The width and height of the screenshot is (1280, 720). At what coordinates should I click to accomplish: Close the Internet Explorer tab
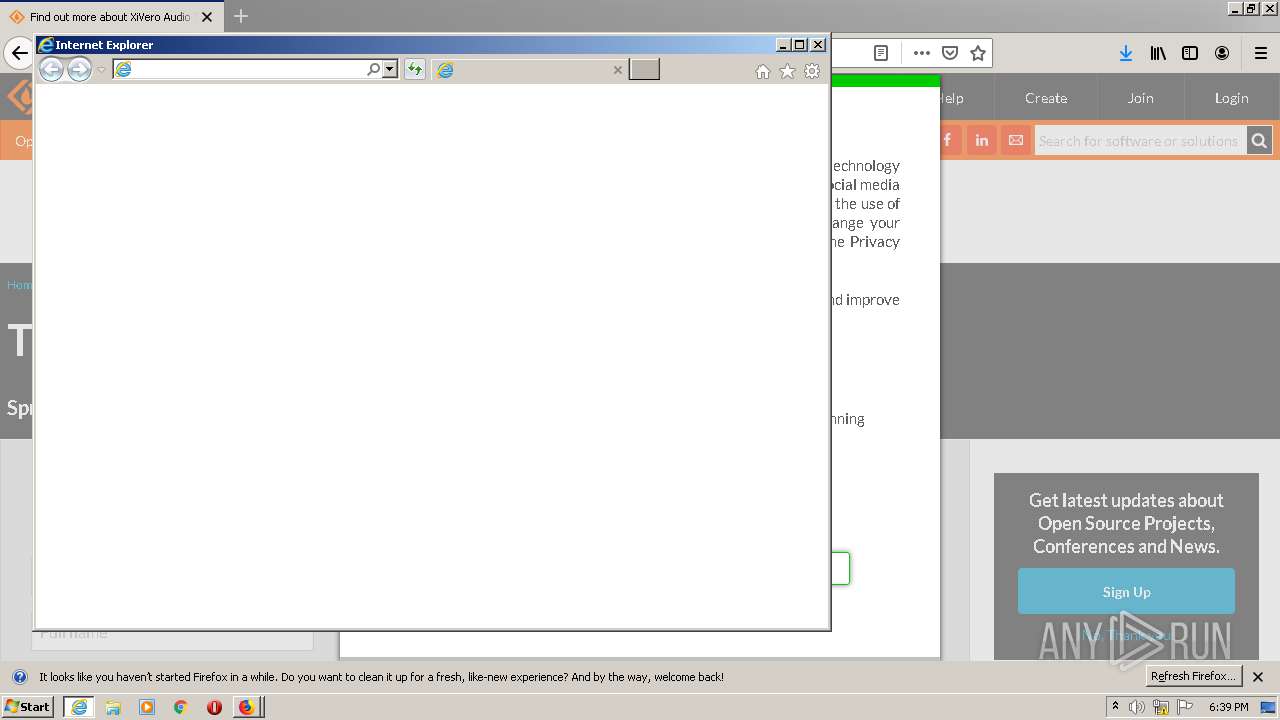[617, 70]
